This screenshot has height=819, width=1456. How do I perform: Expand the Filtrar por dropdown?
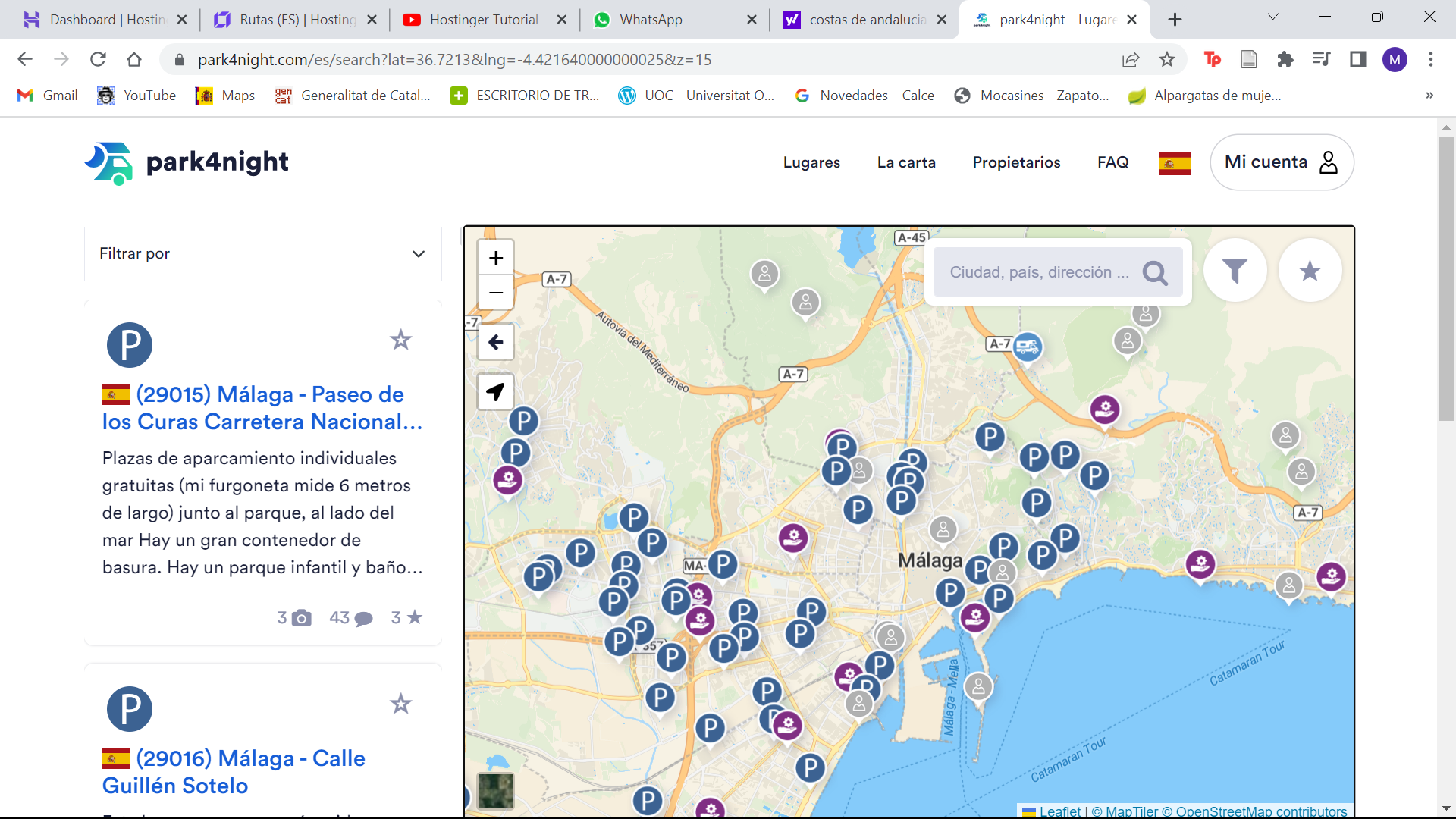coord(262,254)
